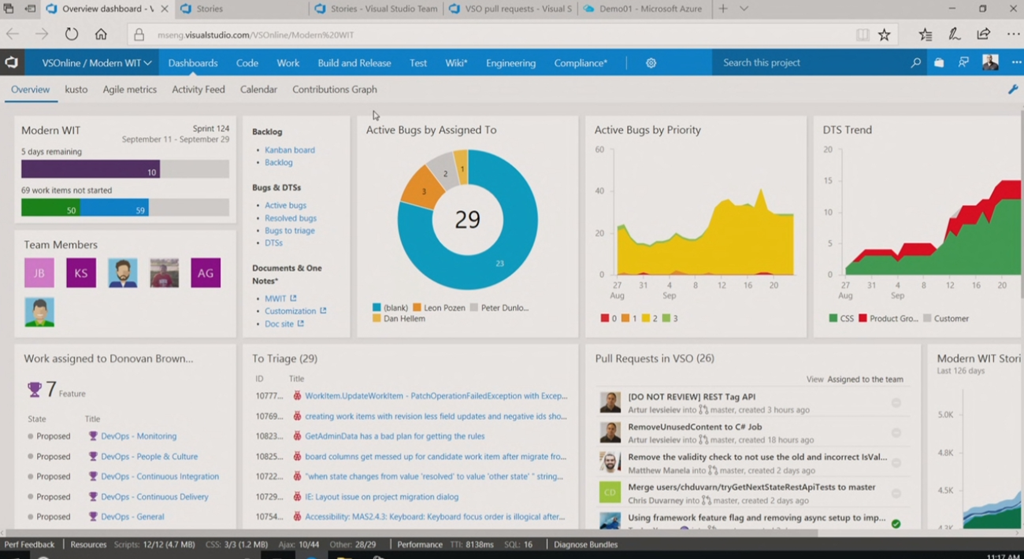Open 'Assigned to the team' view selector
The image size is (1024, 559).
(x=866, y=380)
